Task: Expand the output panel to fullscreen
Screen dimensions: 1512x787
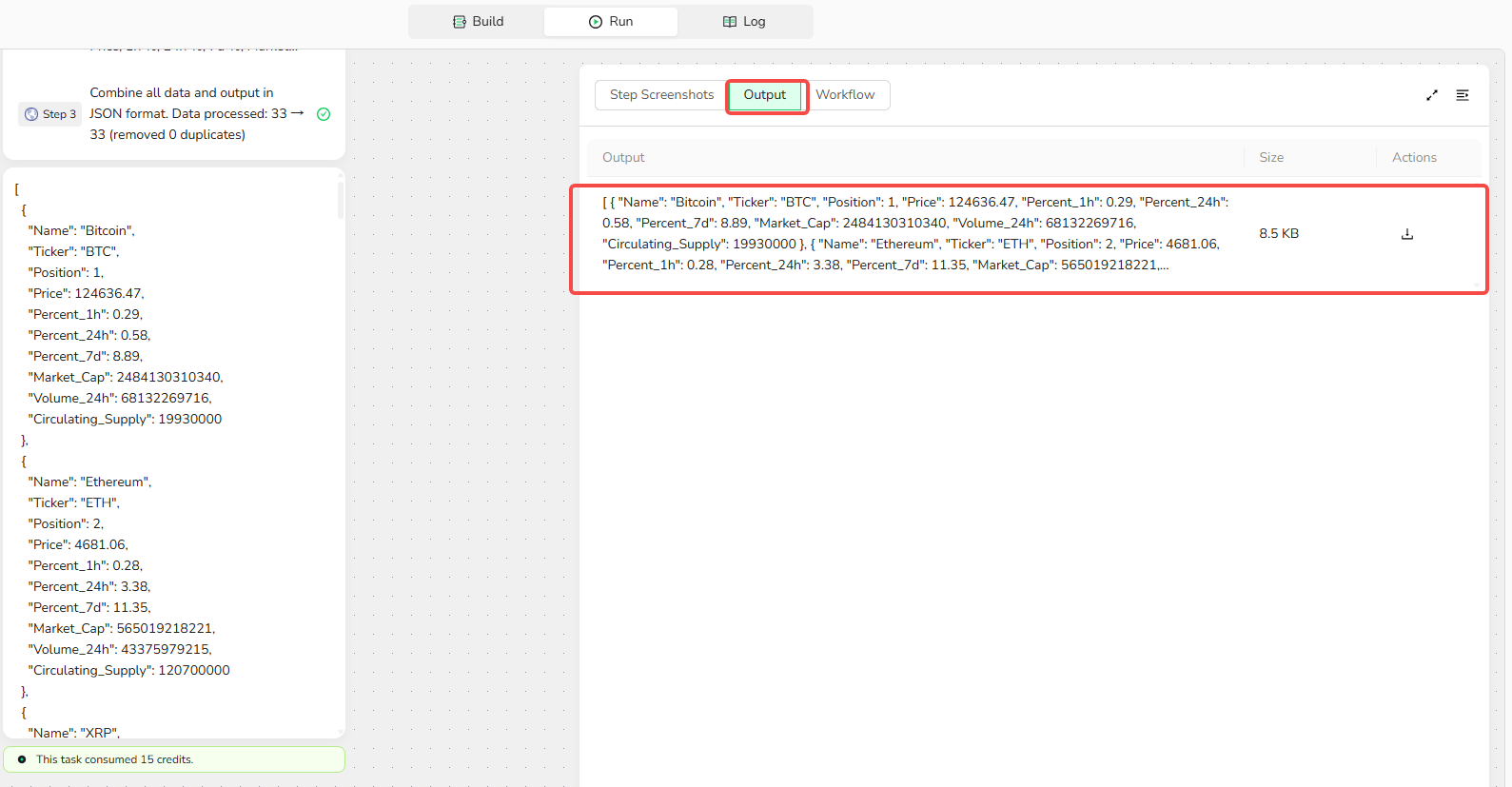Action: (1432, 95)
